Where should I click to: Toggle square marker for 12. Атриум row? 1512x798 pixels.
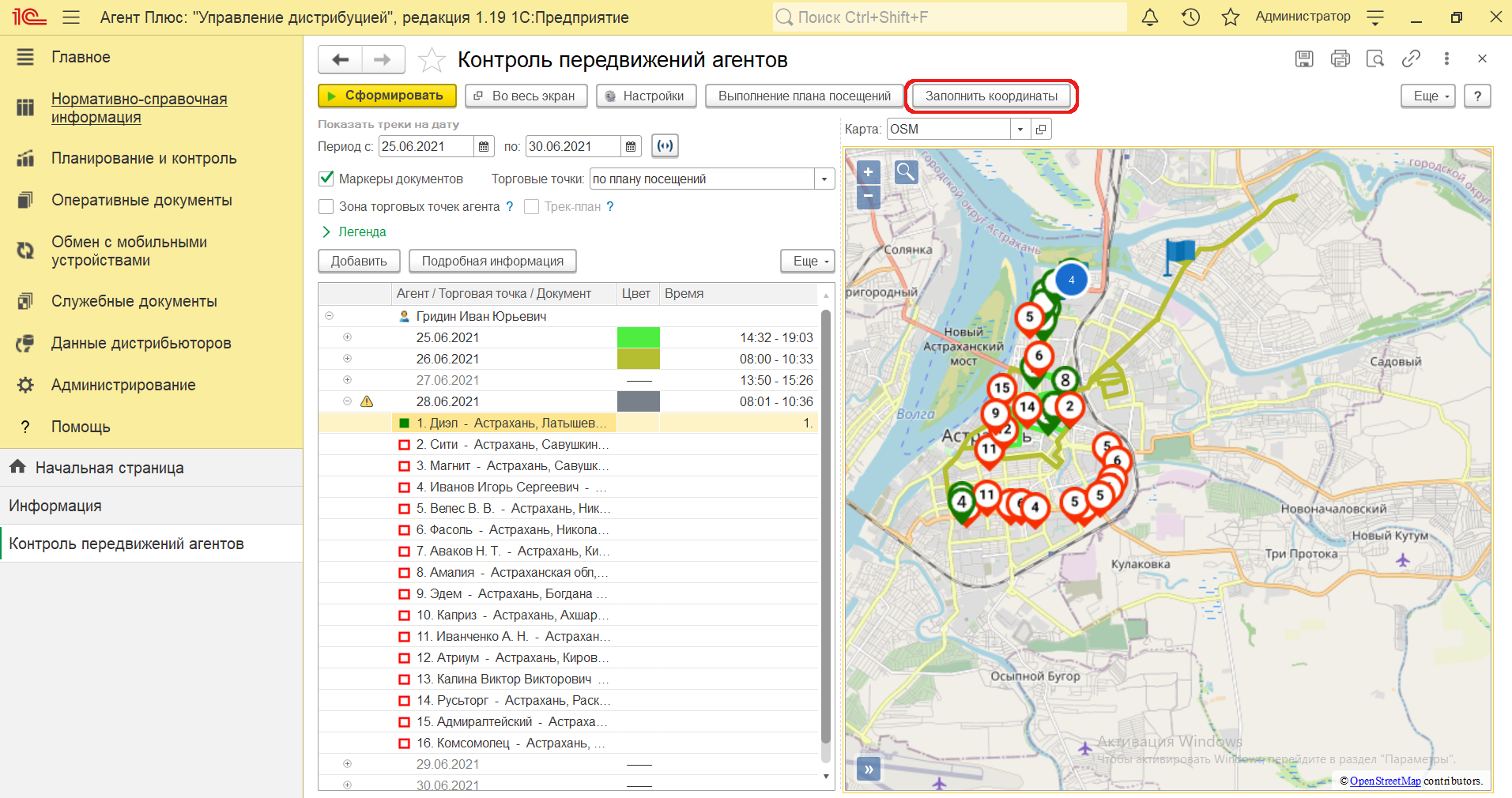(x=405, y=658)
